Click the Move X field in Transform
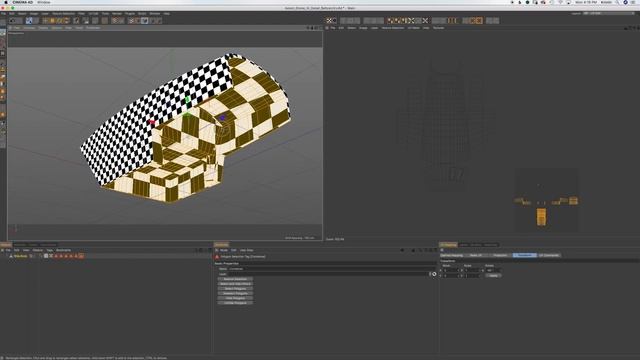This screenshot has width=640, height=360. (x=451, y=270)
